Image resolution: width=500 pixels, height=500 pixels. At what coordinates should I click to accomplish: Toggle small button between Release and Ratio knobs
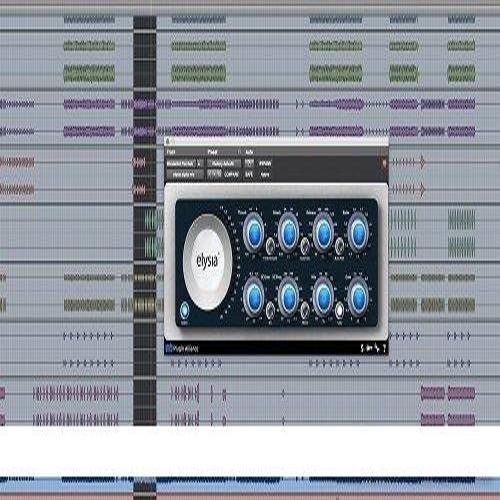click(x=339, y=246)
